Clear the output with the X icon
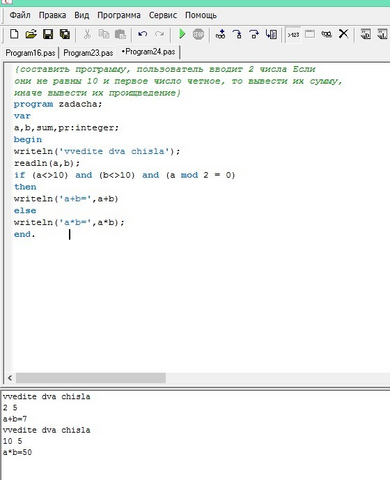The width and height of the screenshot is (390, 480). (x=343, y=34)
